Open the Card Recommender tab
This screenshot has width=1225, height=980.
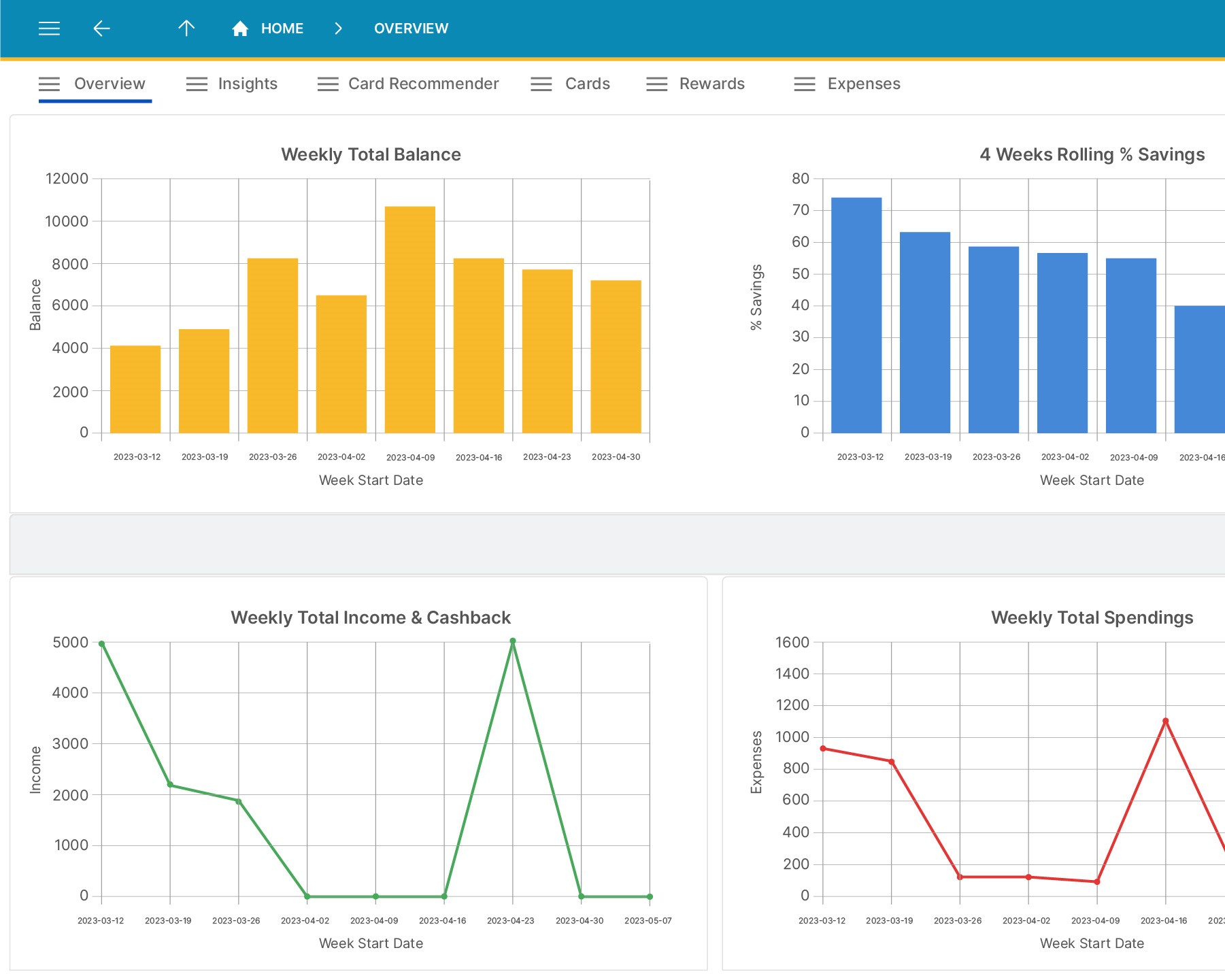[x=423, y=84]
